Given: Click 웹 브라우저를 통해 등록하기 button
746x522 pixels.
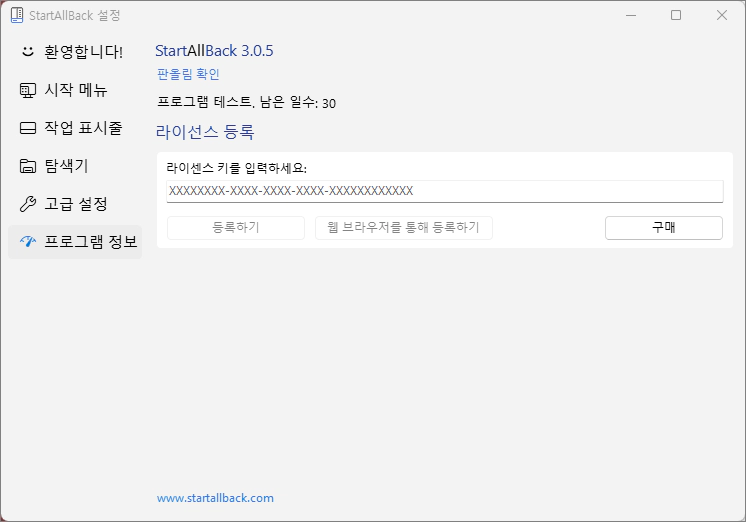Looking at the screenshot, I should [403, 228].
